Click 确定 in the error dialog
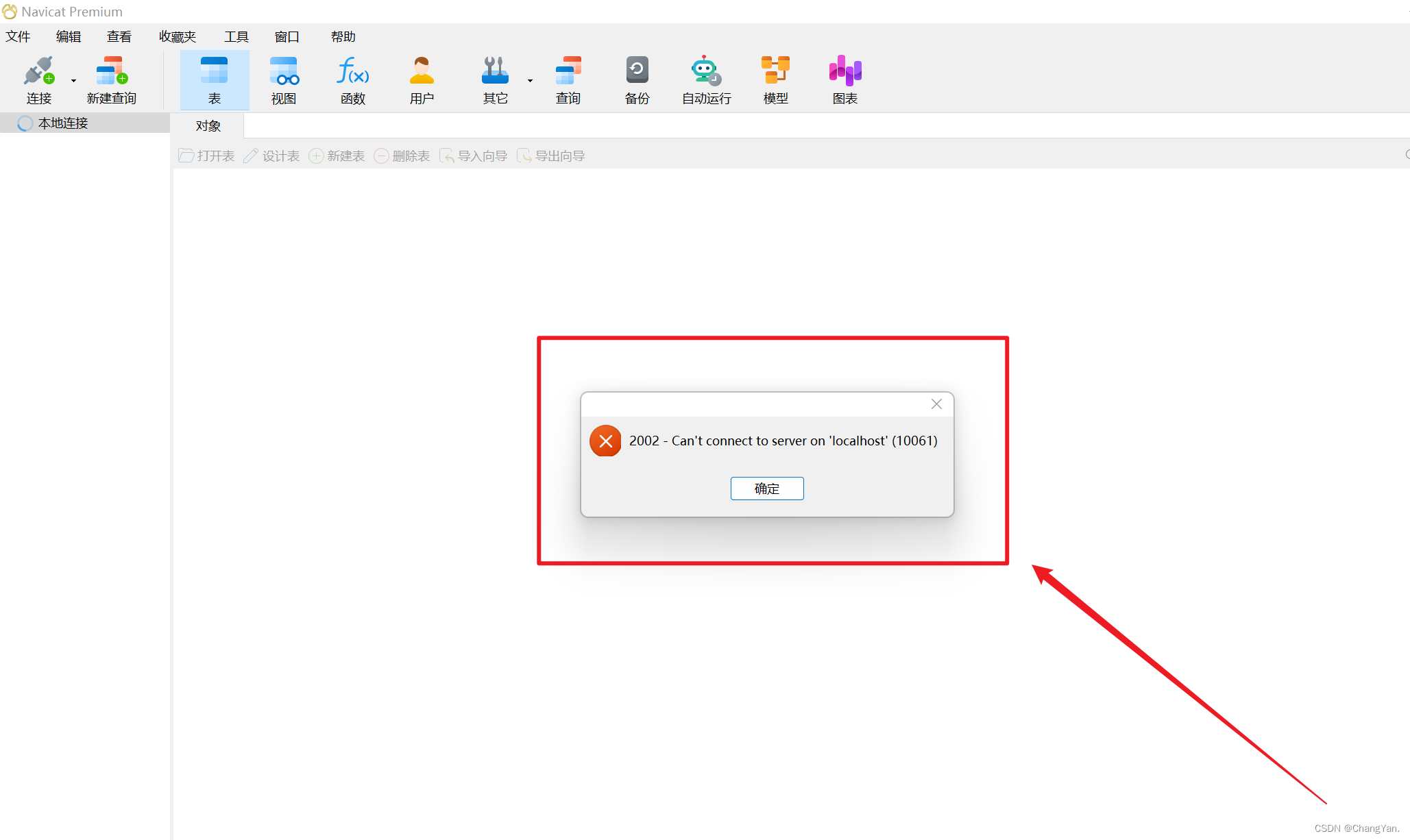1410x840 pixels. click(767, 489)
